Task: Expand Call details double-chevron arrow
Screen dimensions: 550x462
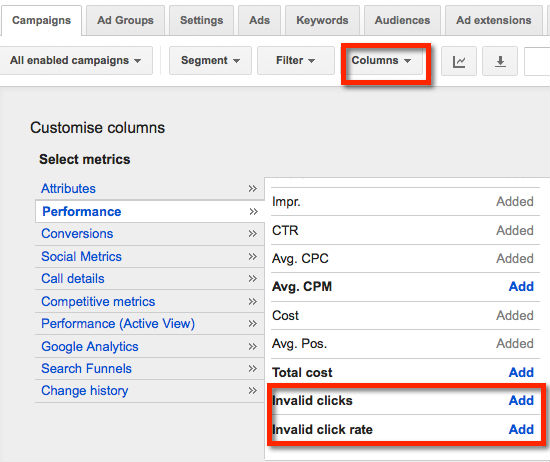Action: click(253, 279)
